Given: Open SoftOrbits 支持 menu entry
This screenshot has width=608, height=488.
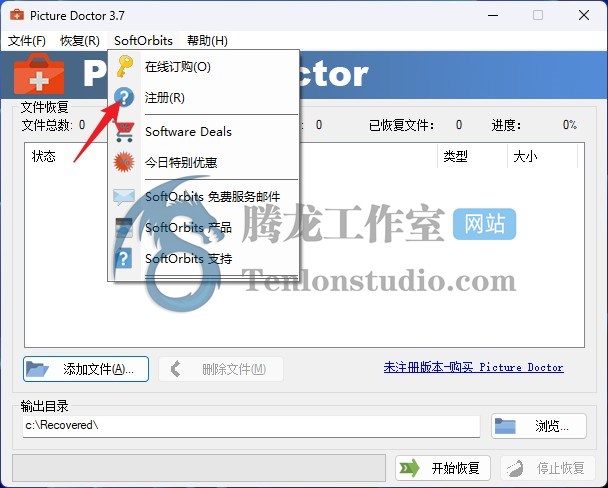Looking at the screenshot, I should pyautogui.click(x=203, y=259).
